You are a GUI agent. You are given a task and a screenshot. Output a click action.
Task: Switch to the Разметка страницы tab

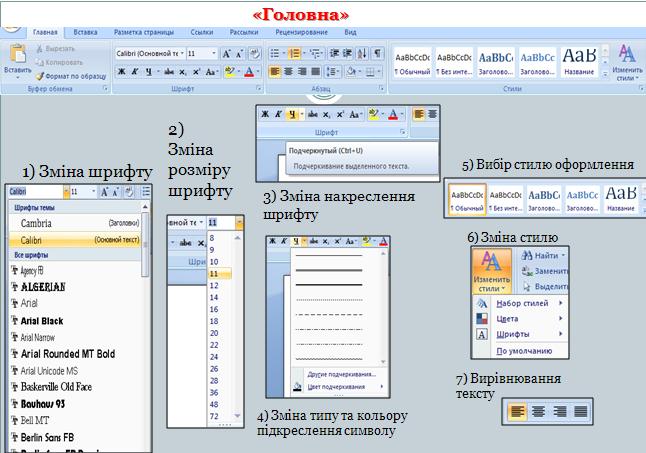[144, 32]
